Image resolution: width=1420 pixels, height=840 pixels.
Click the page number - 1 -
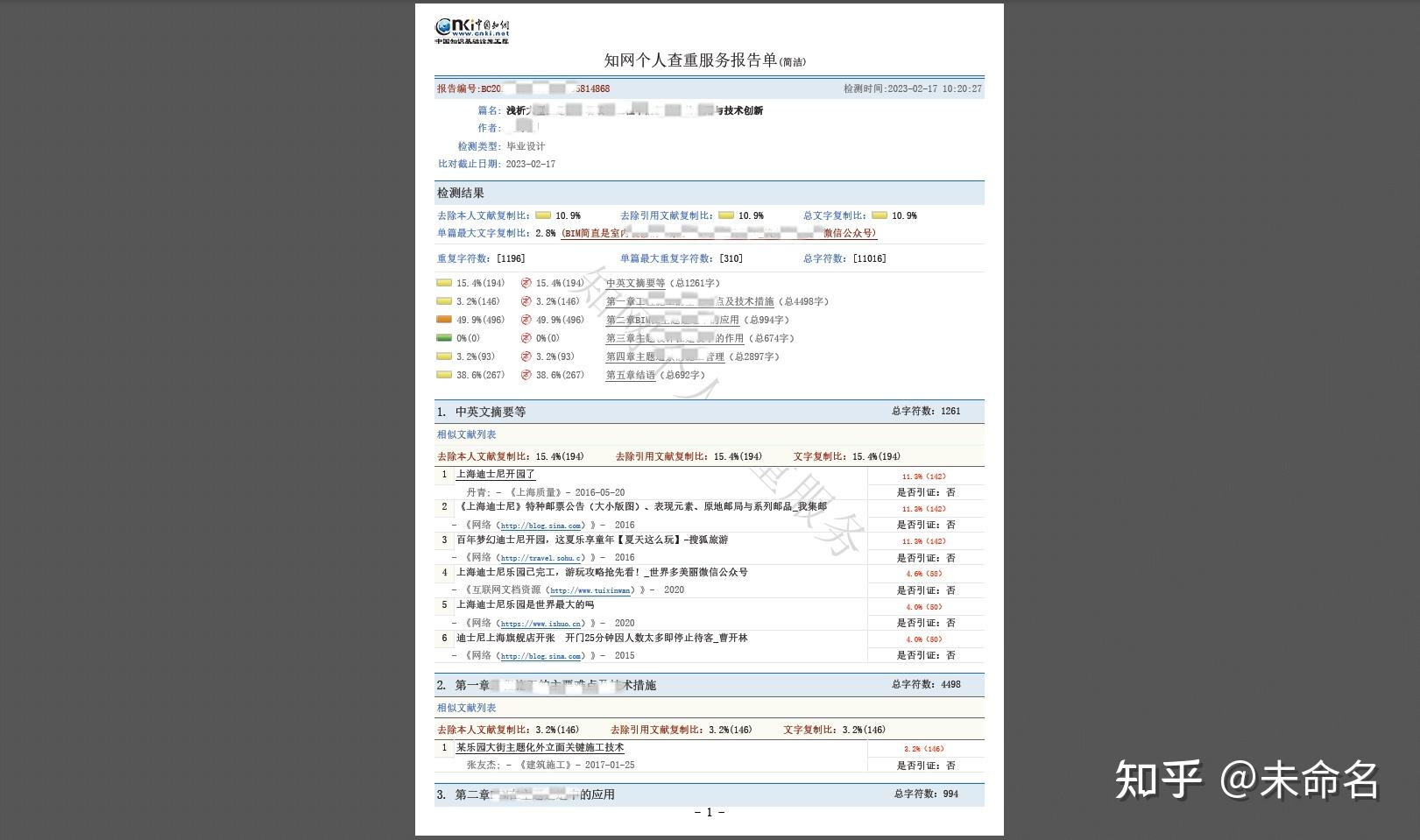click(710, 812)
